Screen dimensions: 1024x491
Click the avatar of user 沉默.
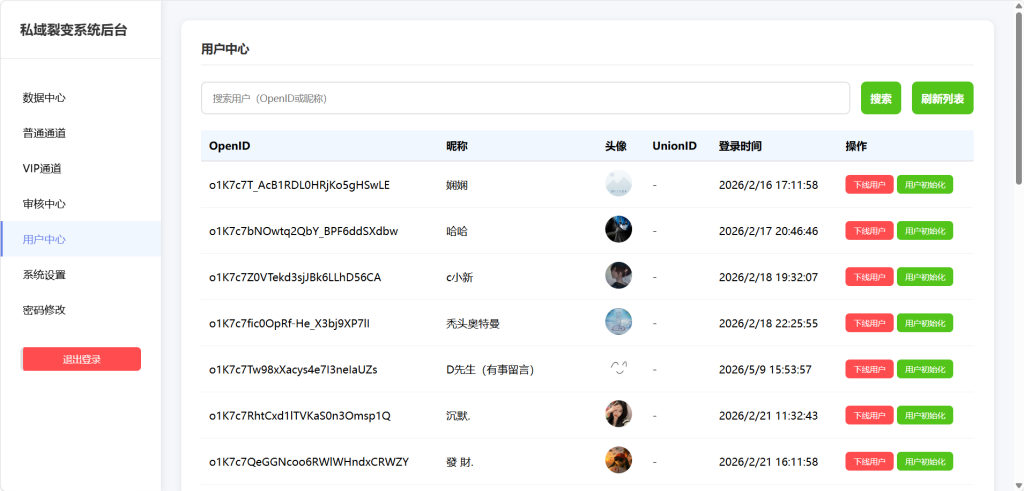[x=618, y=414]
